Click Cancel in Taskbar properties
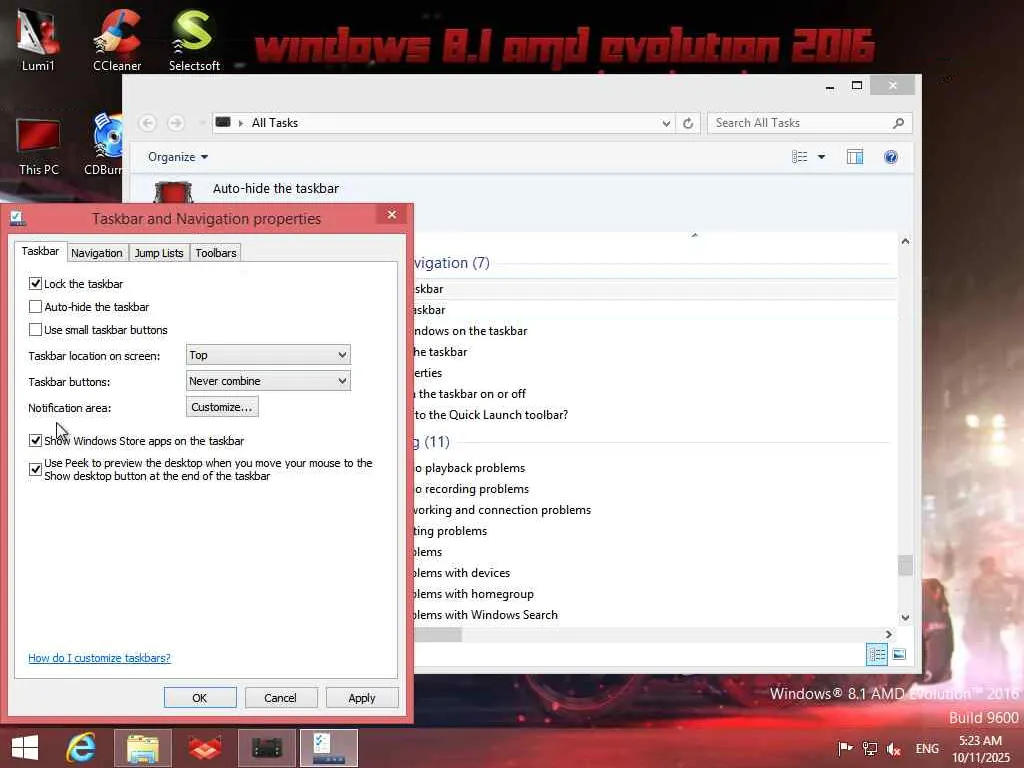The width and height of the screenshot is (1024, 768). [x=281, y=697]
